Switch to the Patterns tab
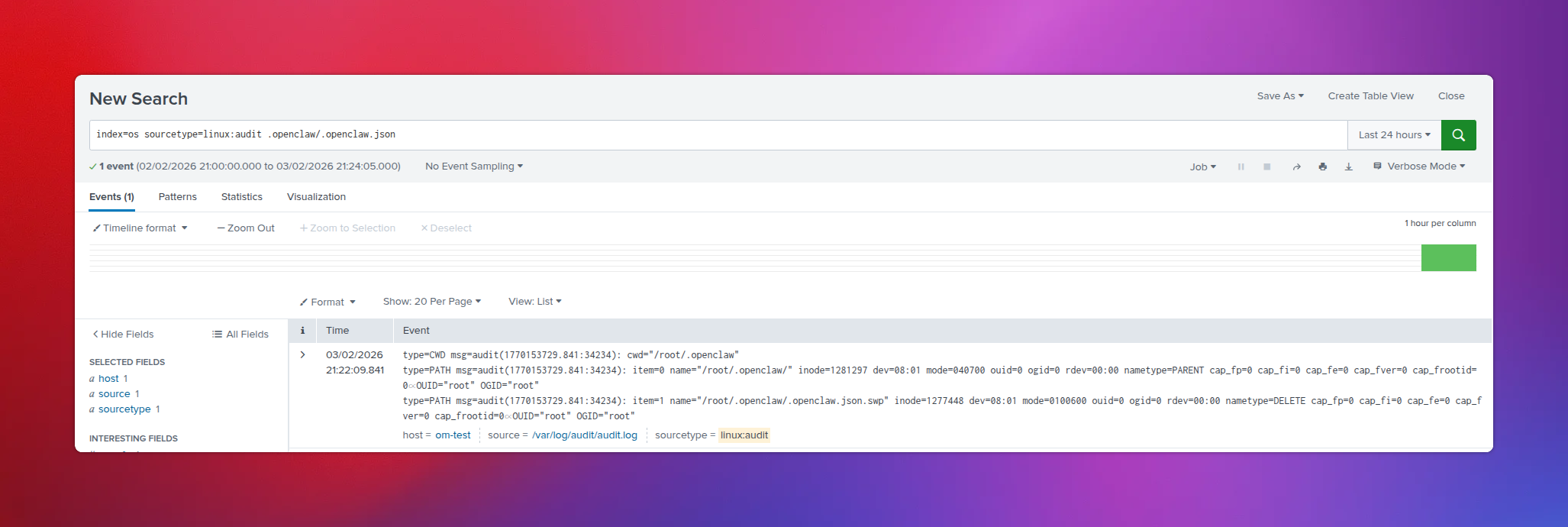1568x527 pixels. 178,197
